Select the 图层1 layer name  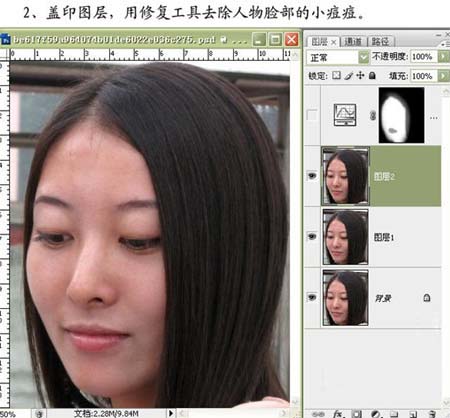tap(384, 237)
